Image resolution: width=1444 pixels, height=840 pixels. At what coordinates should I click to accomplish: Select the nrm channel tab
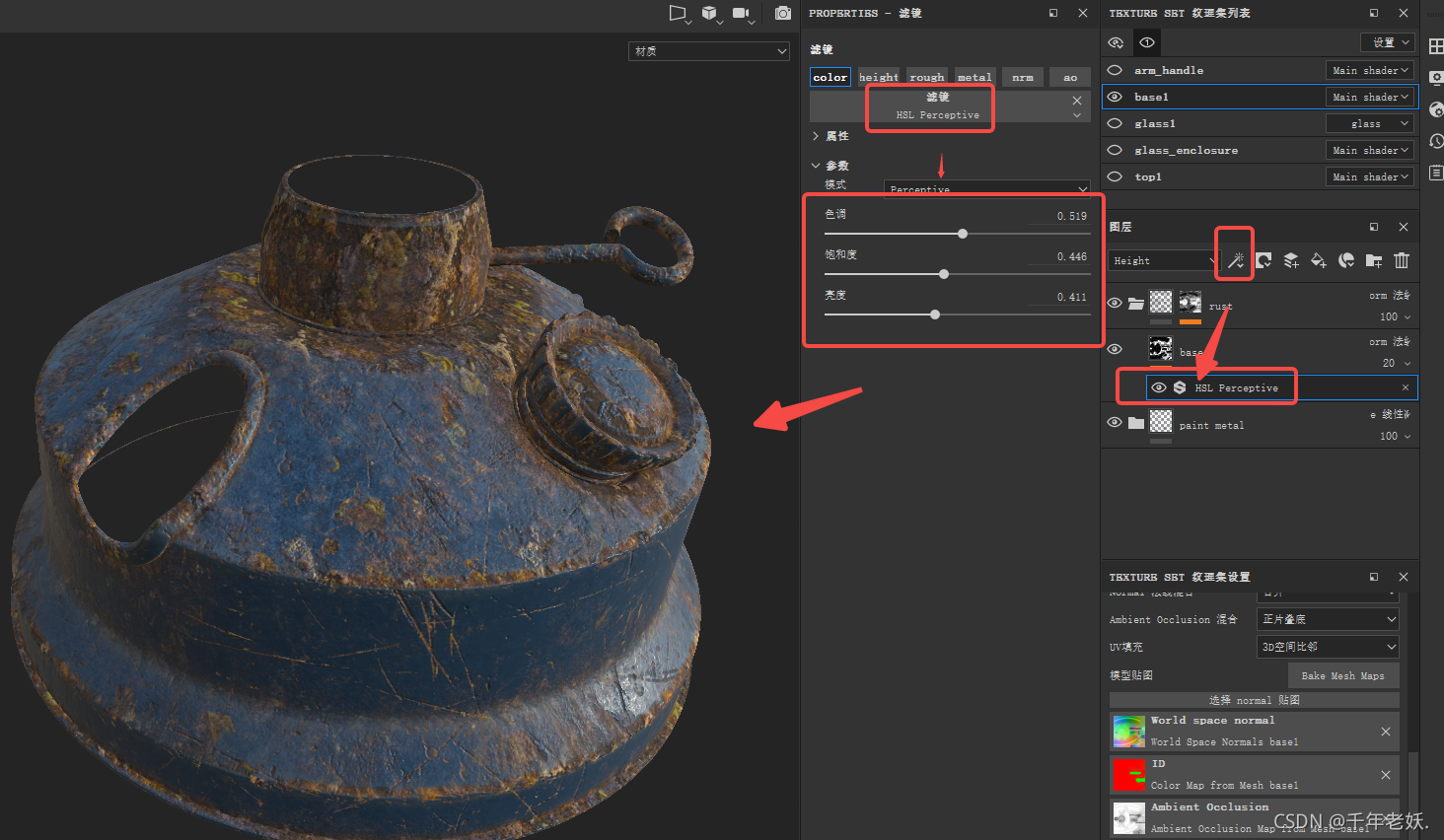pos(1023,77)
